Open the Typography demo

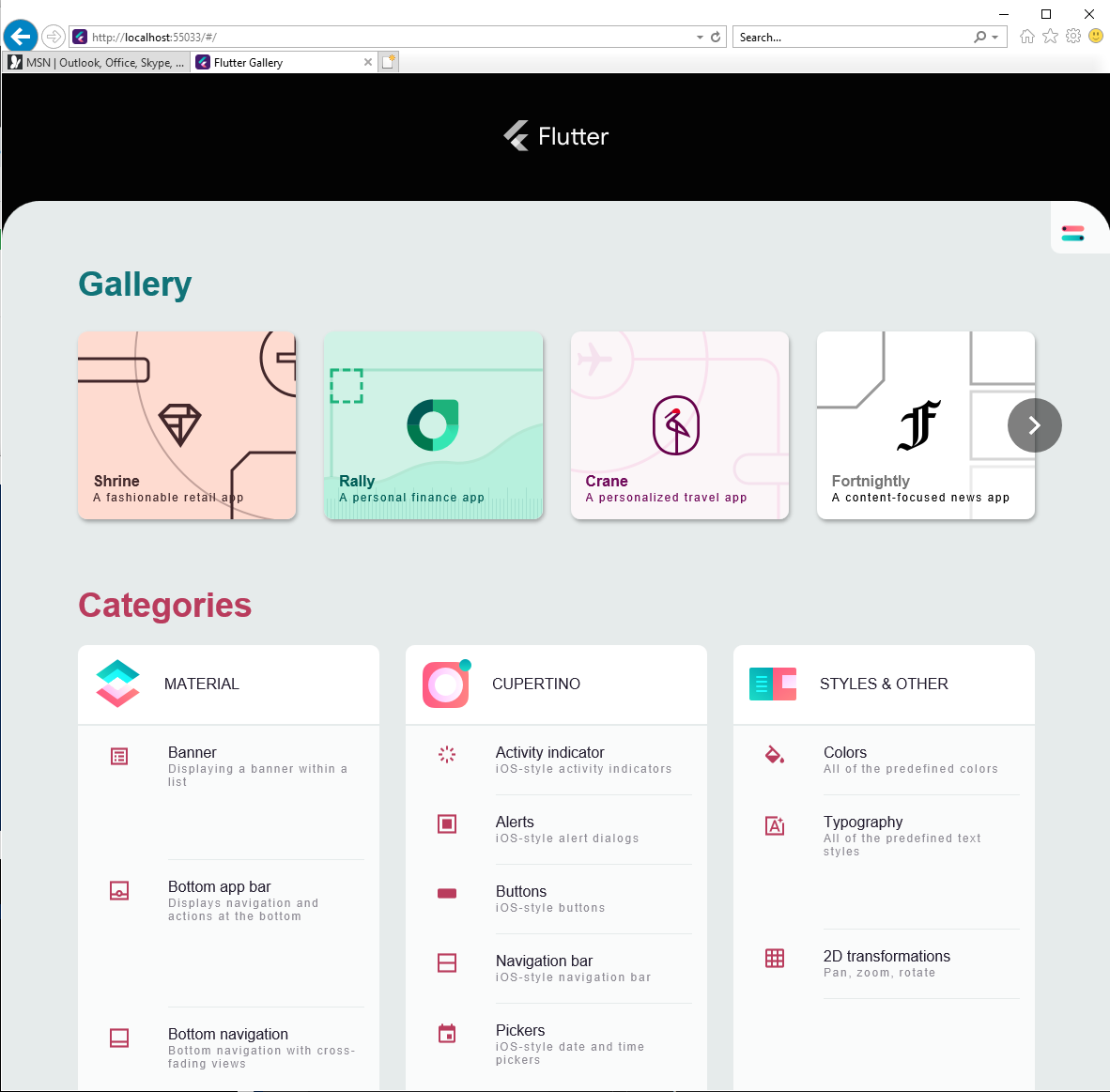pos(885,862)
